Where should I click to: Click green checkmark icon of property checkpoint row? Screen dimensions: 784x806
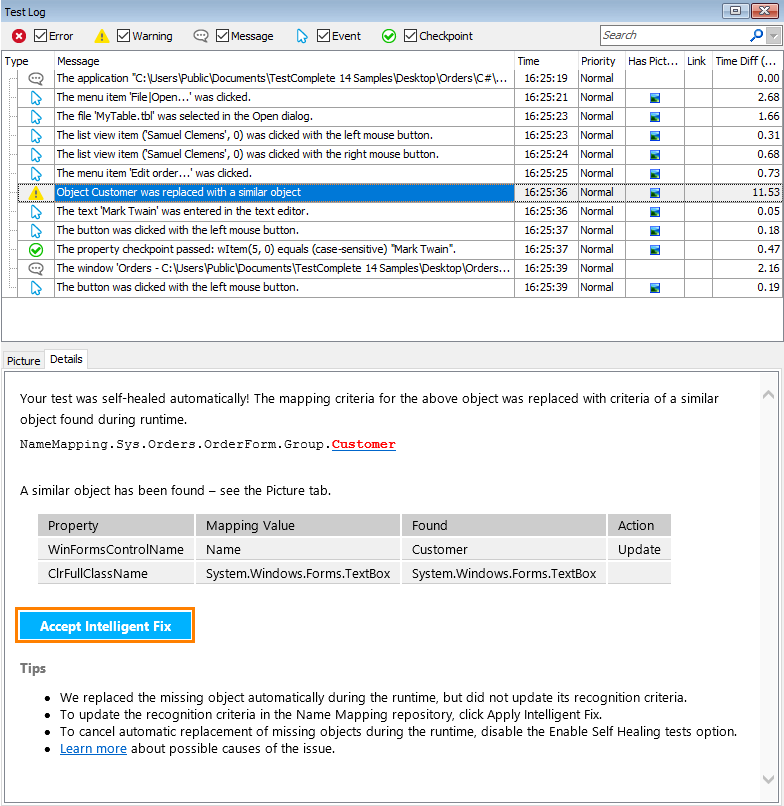[36, 250]
